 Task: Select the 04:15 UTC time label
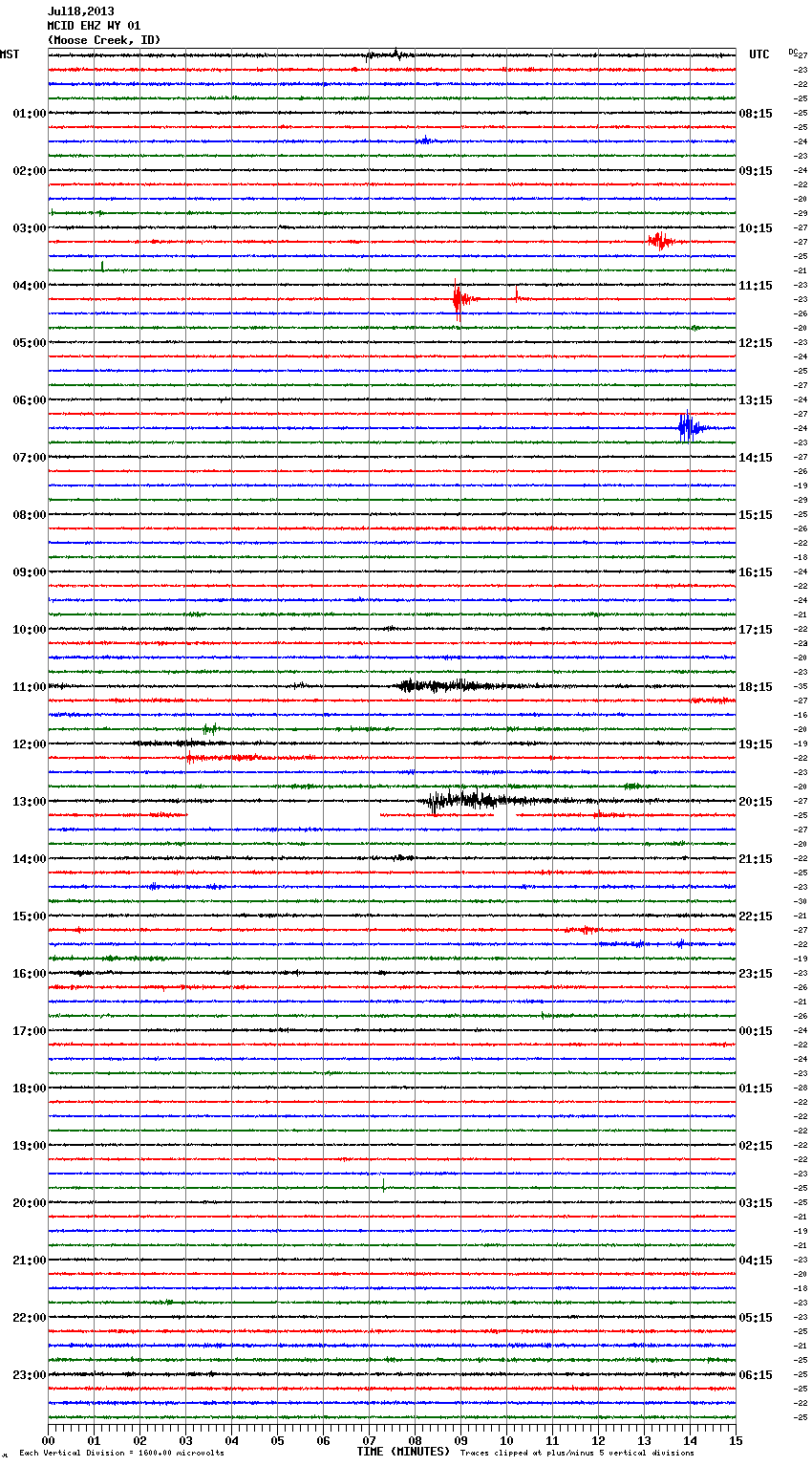[x=756, y=1261]
